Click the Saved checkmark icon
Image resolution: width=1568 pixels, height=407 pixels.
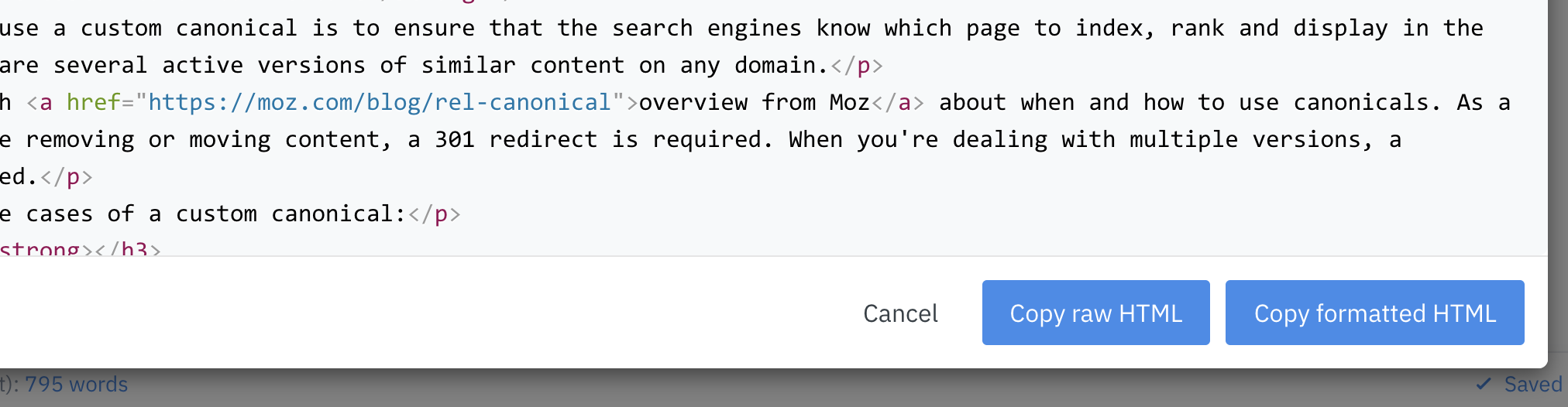click(x=1483, y=385)
